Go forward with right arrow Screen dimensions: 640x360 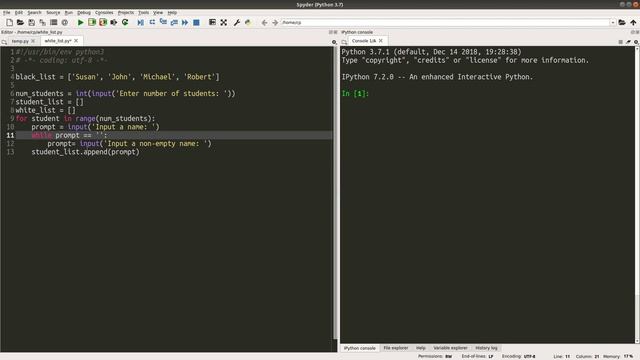[x=275, y=22]
